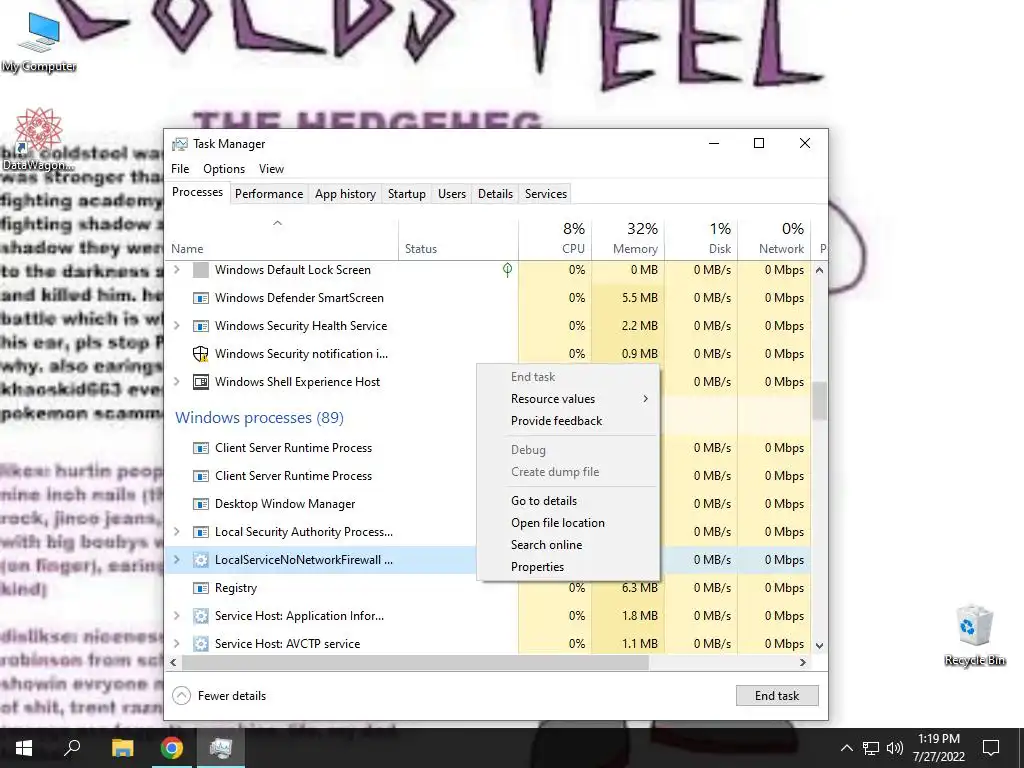Click Windows Security notification shield icon

click(x=200, y=354)
